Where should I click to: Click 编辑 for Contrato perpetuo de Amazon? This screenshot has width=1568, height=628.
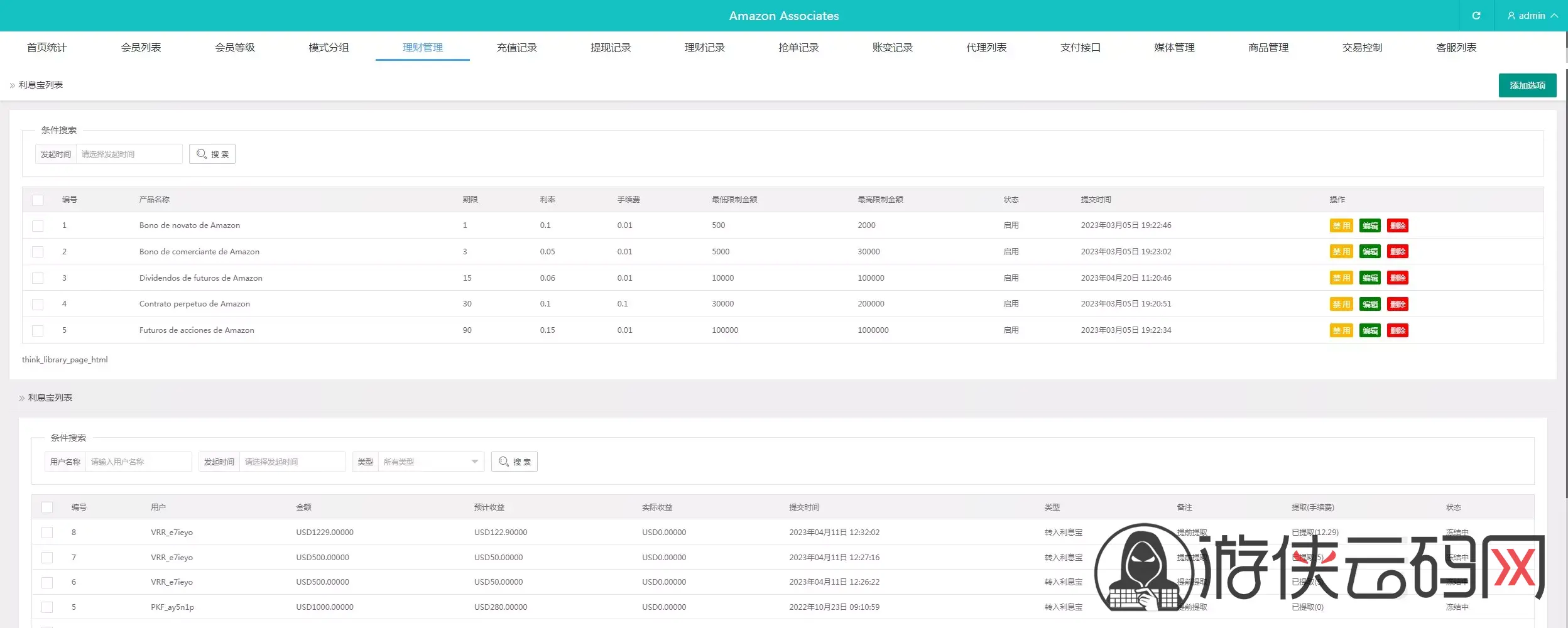point(1370,305)
